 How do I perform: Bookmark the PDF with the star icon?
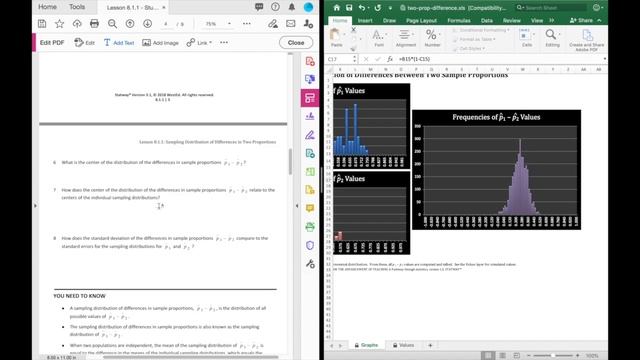[x=60, y=24]
